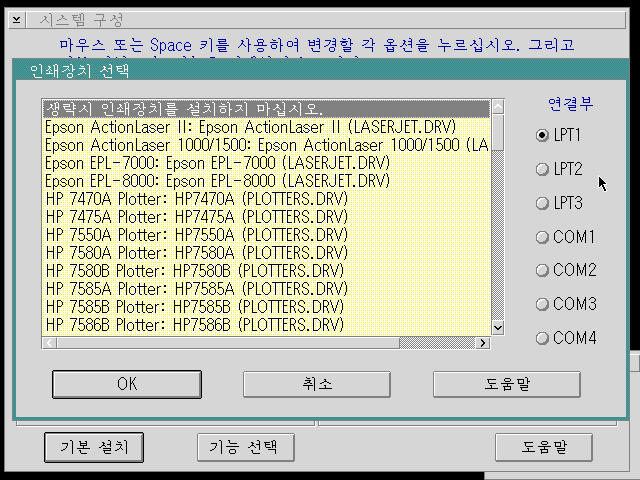
Task: Select Epson EPL-8000 printer entry
Action: pyautogui.click(x=267, y=181)
